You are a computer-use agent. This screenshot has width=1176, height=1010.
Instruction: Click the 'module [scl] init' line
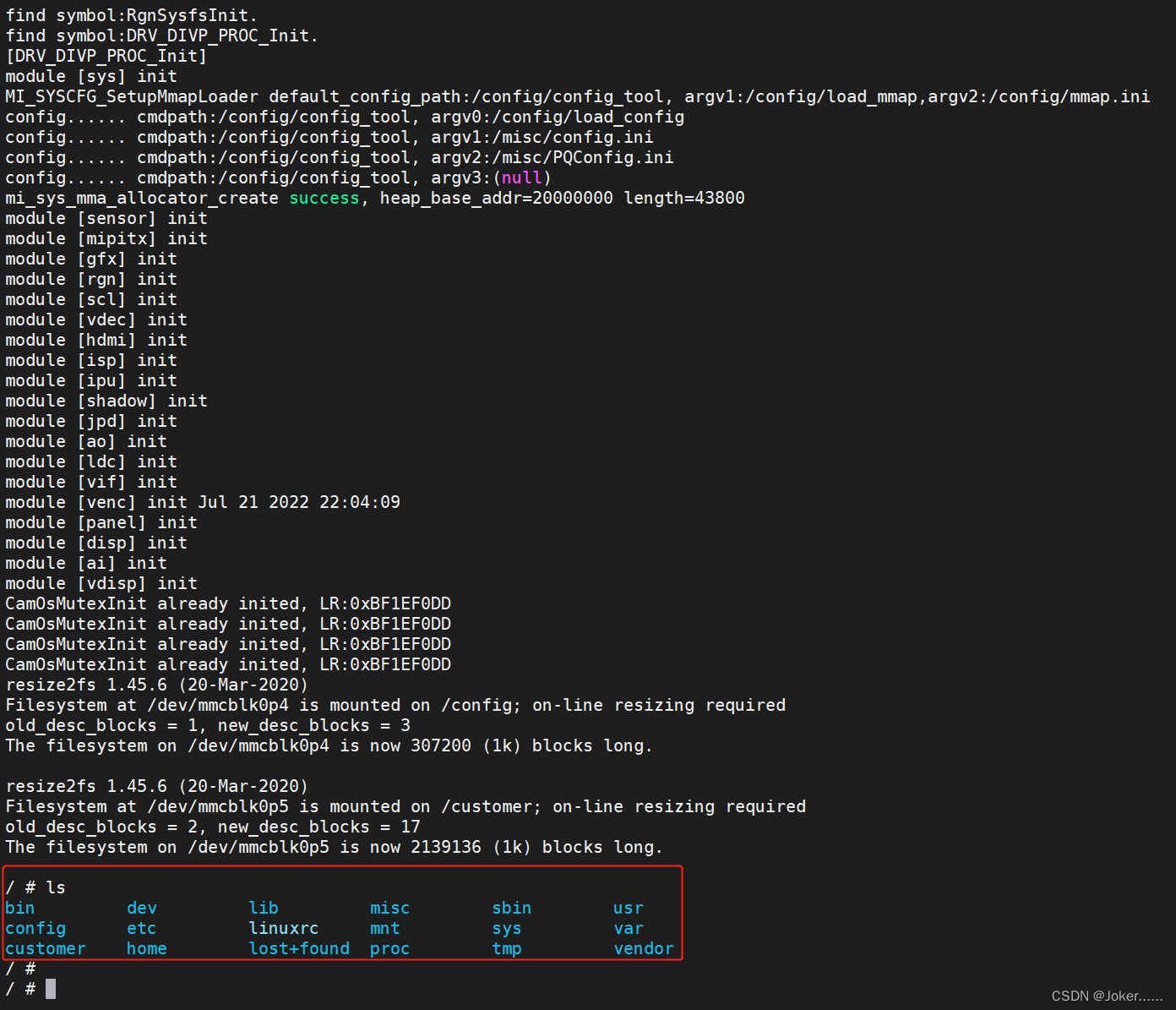[91, 299]
